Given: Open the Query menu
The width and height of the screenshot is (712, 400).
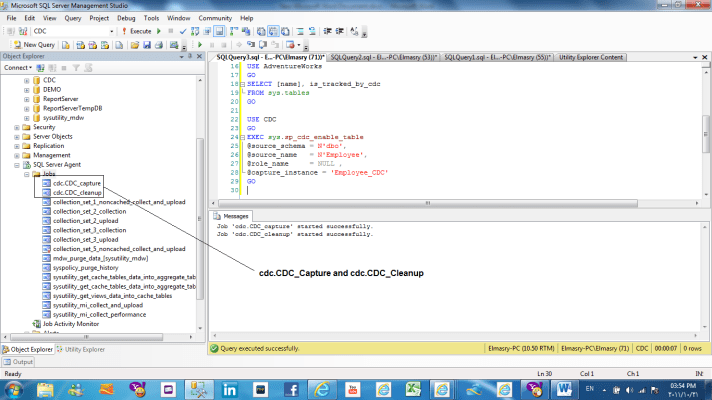Looking at the screenshot, I should (72, 18).
